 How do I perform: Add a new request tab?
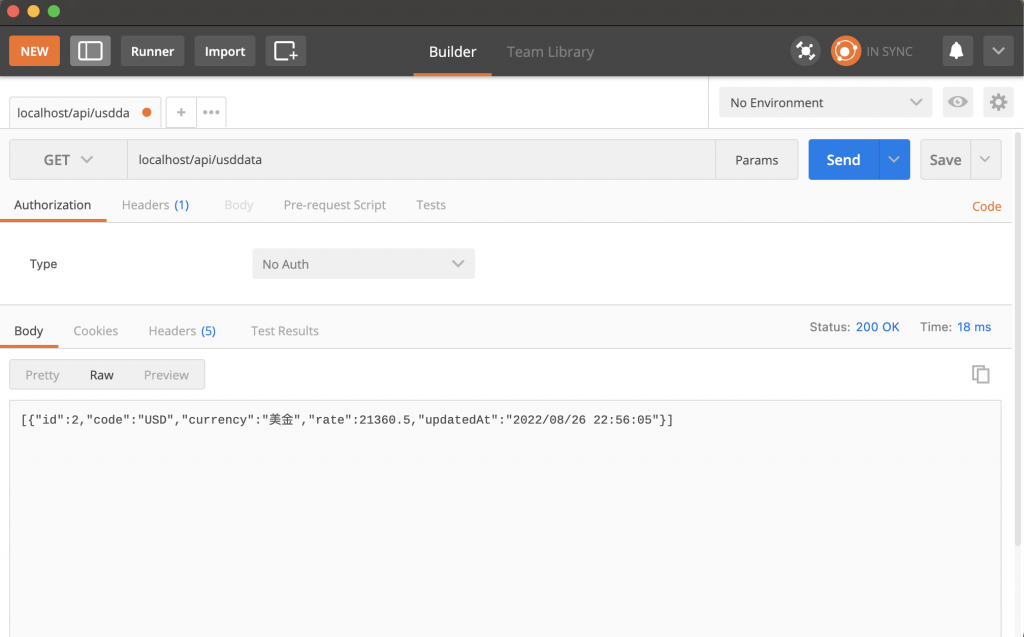[181, 112]
